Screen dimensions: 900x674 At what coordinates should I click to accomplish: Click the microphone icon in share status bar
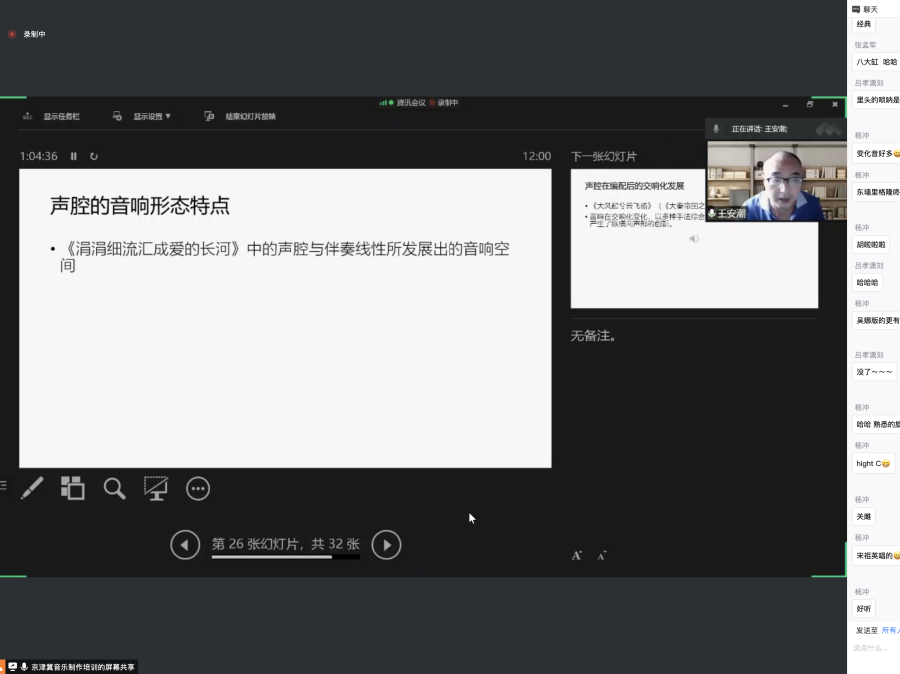coord(24,667)
